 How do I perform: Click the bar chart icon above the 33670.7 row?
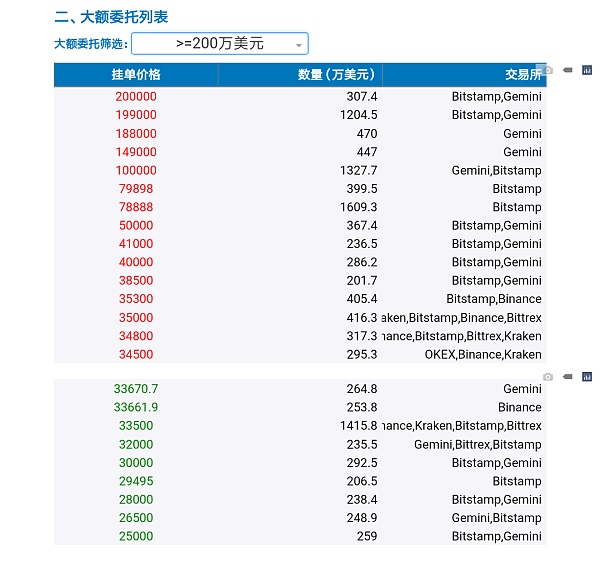(x=587, y=377)
